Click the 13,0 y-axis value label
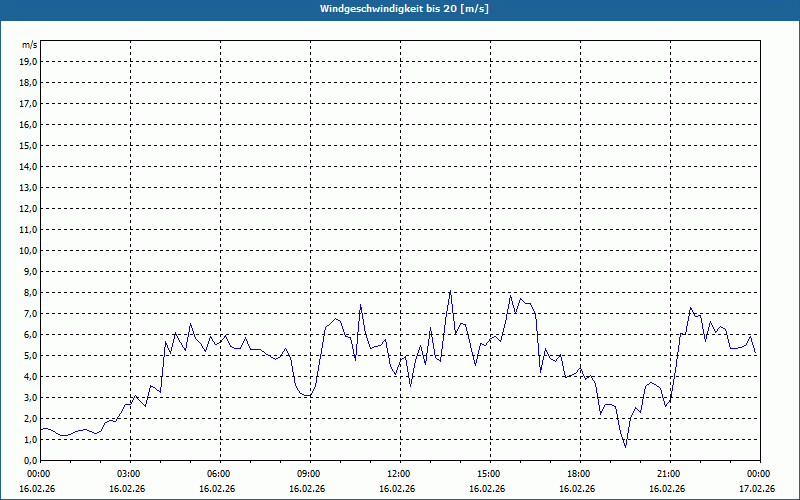 click(28, 187)
